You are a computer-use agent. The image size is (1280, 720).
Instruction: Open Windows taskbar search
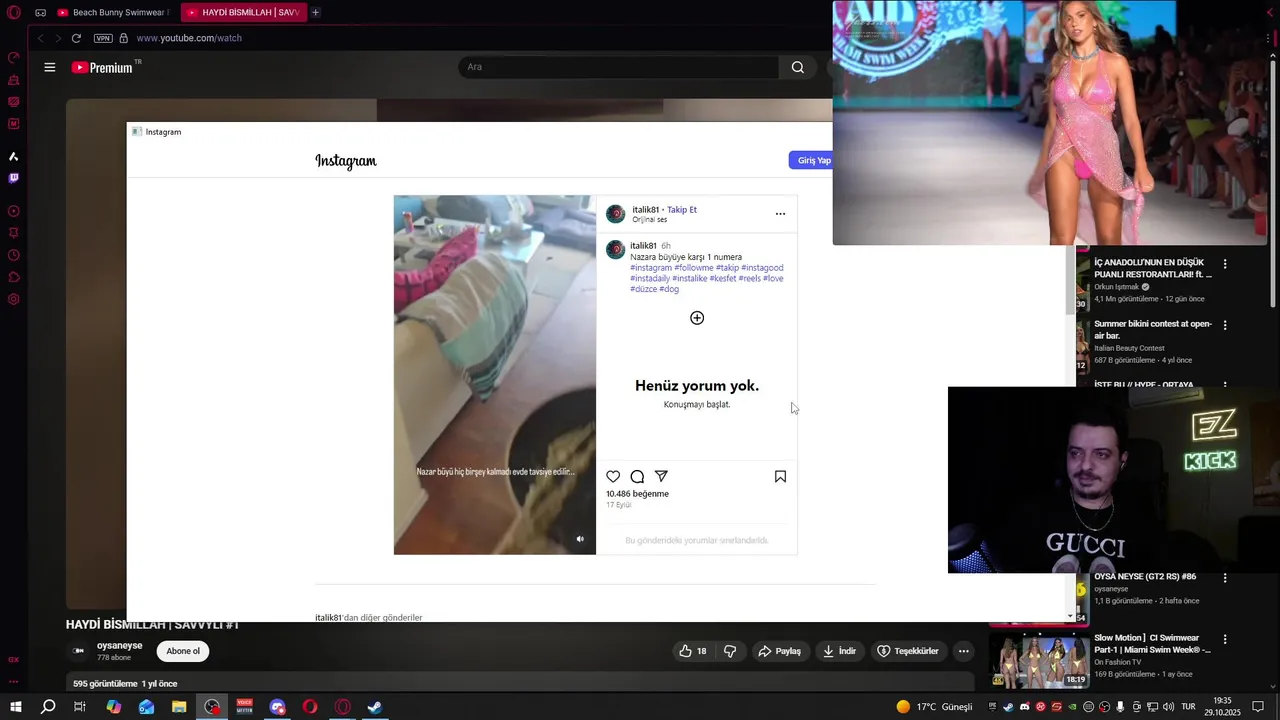click(48, 707)
